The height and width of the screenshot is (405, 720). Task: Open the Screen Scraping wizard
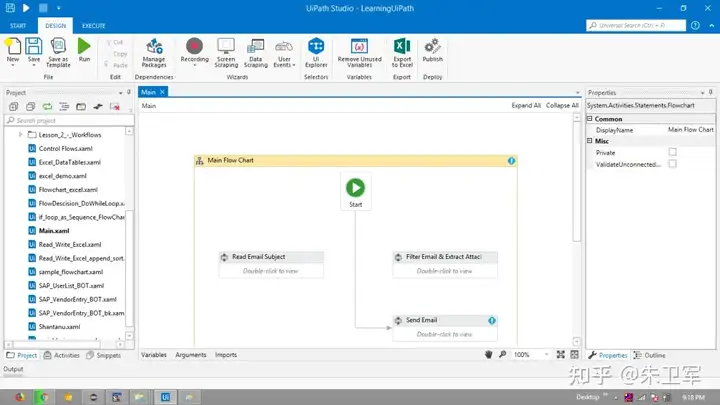[226, 52]
